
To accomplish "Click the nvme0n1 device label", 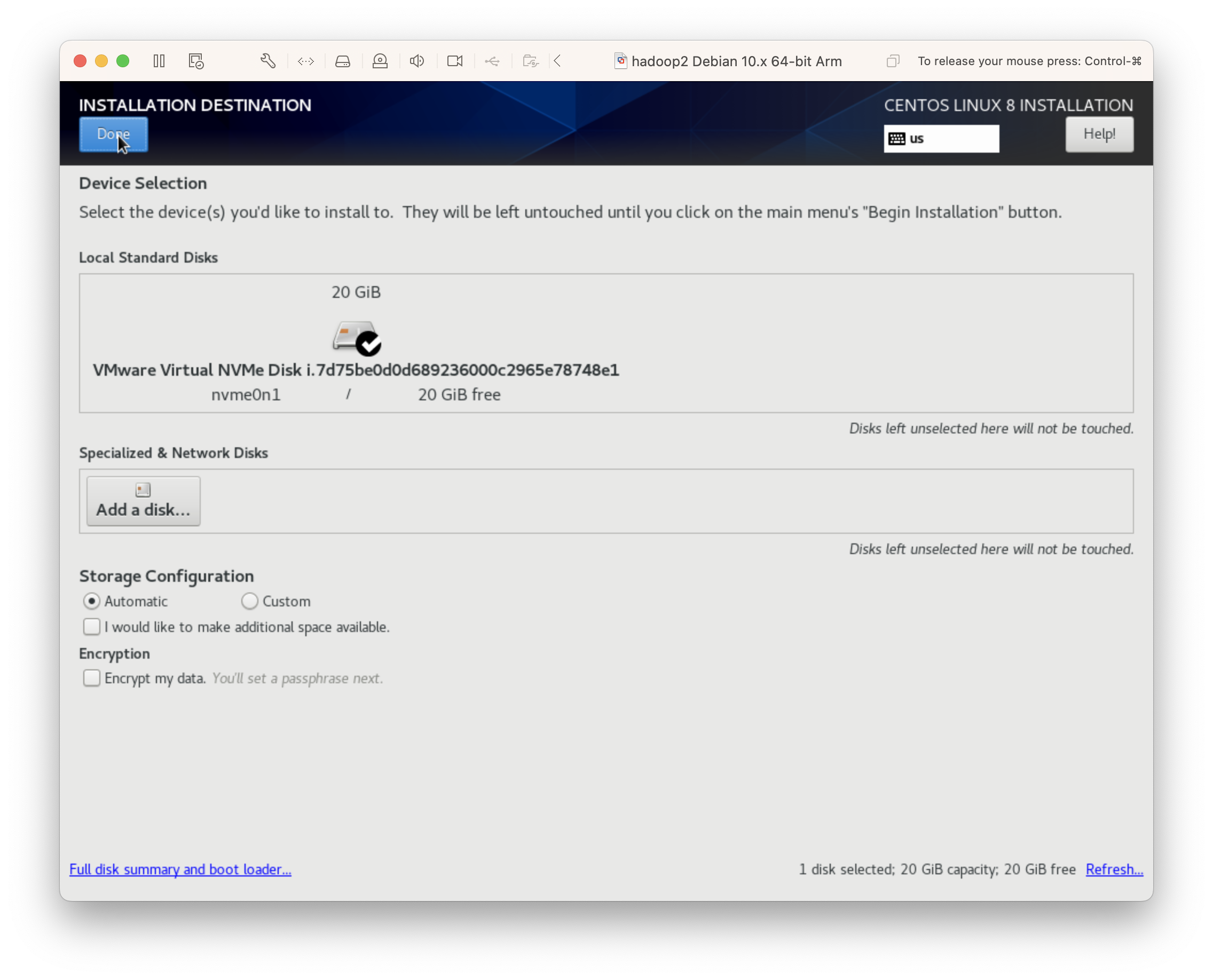I will 246,394.
